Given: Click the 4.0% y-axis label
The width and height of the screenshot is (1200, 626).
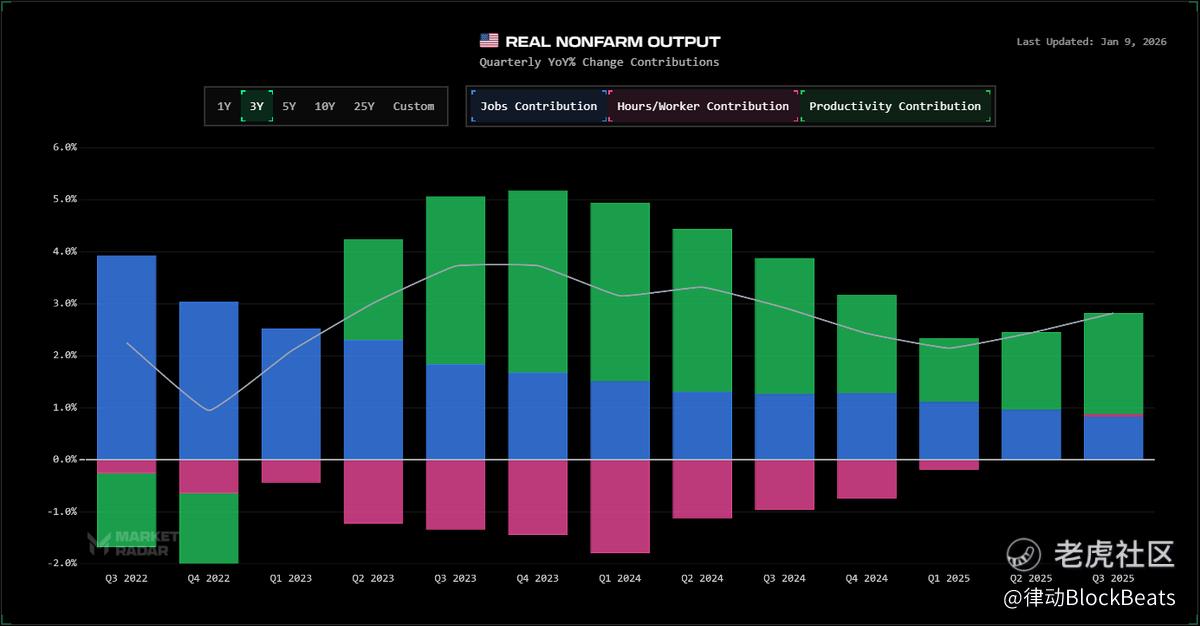Looking at the screenshot, I should point(64,251).
